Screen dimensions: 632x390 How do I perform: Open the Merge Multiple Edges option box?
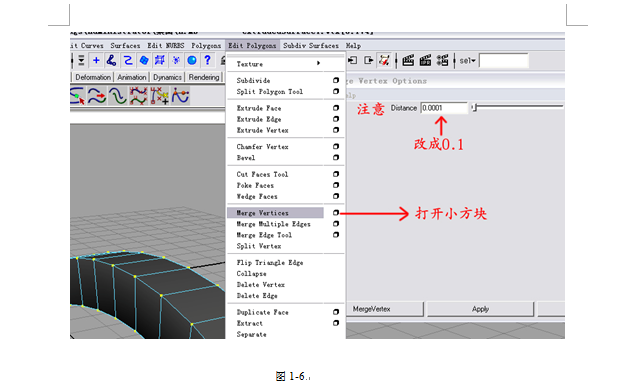click(x=336, y=224)
